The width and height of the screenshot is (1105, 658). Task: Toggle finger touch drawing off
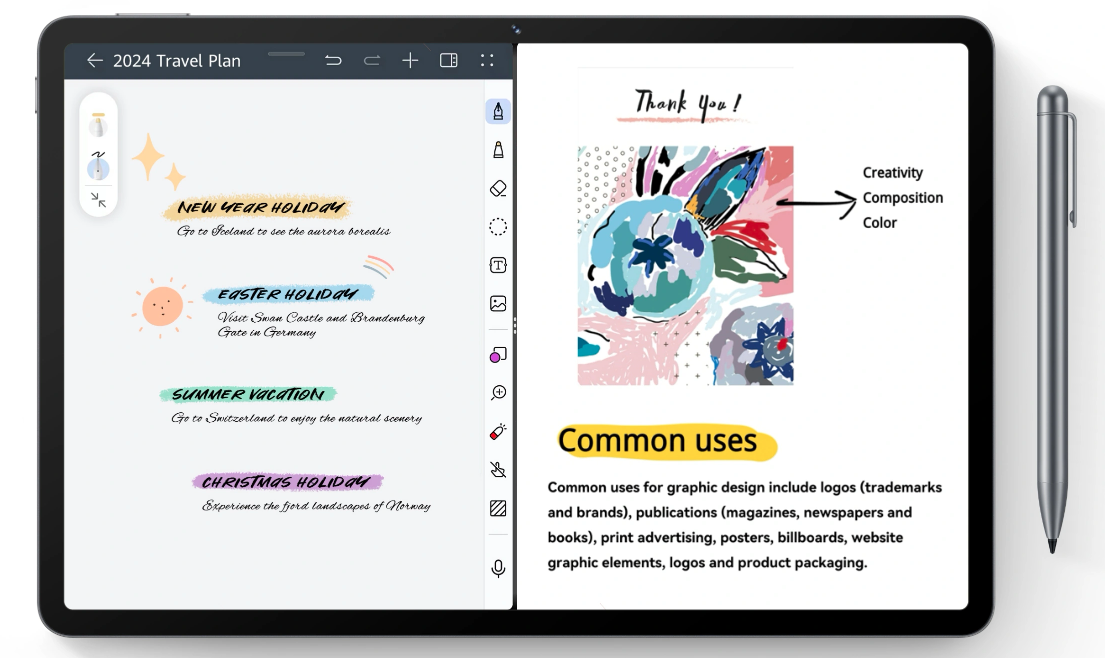[498, 469]
